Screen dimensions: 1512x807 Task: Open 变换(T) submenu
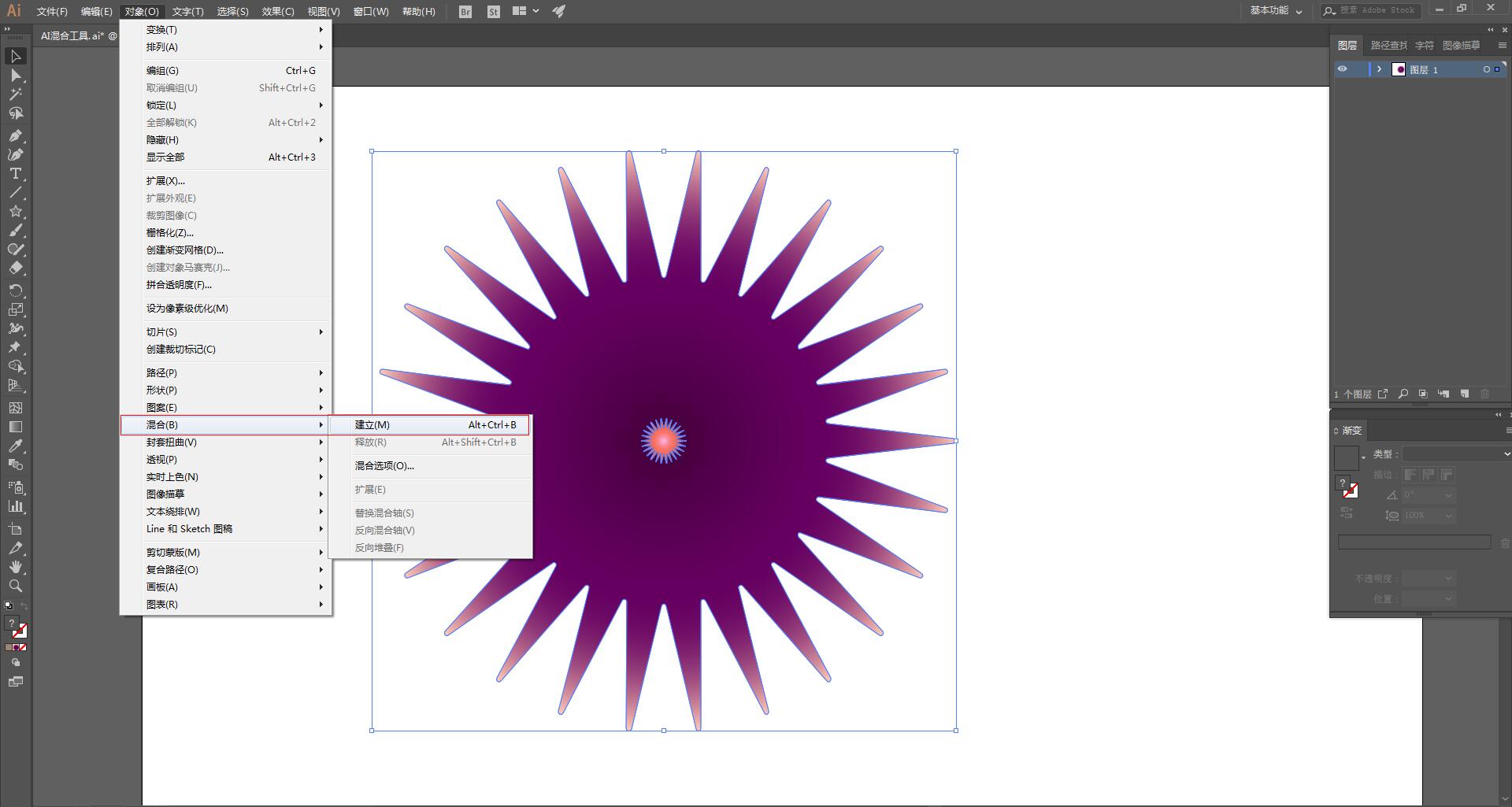(x=226, y=30)
